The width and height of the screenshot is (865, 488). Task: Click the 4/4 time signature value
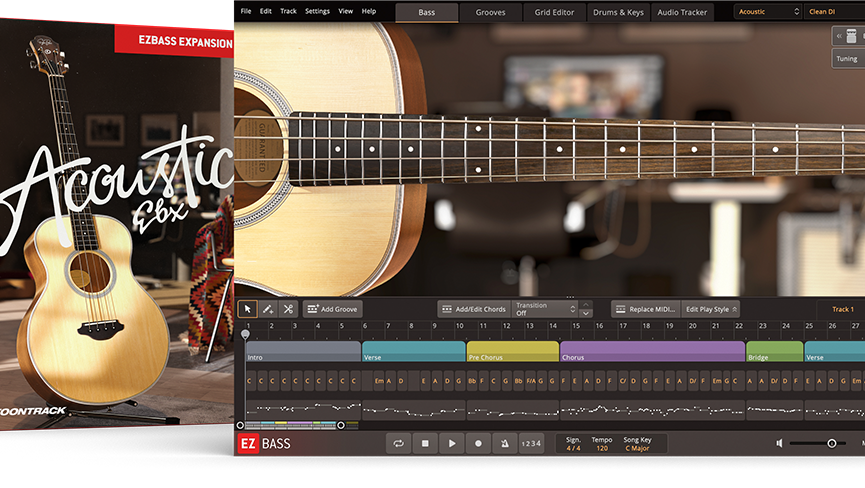pyautogui.click(x=573, y=448)
